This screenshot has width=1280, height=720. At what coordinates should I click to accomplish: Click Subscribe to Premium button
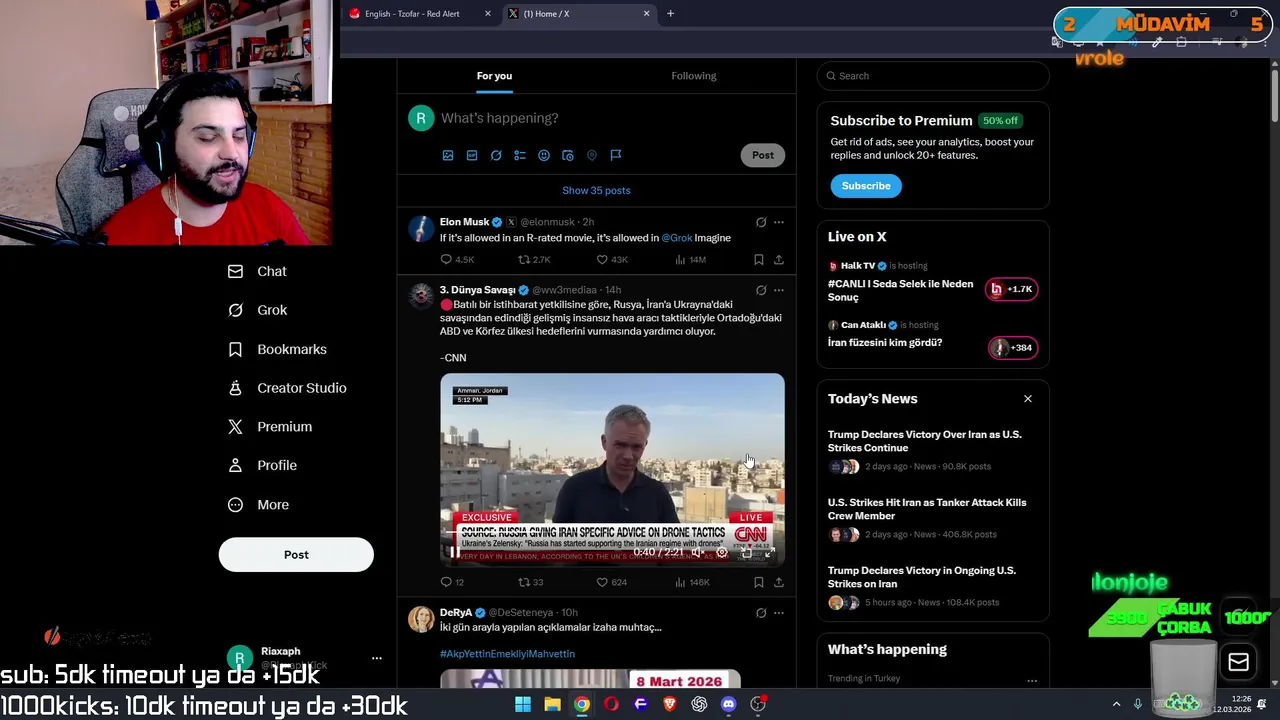pos(866,186)
